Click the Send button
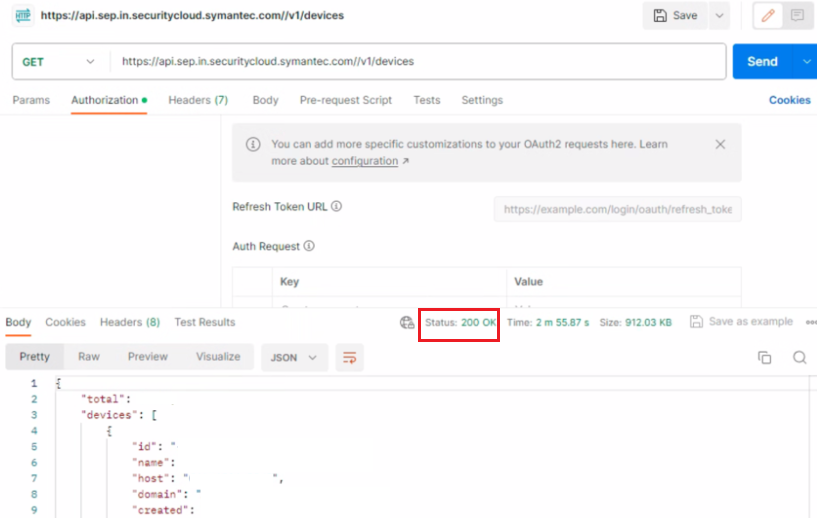 pos(762,61)
